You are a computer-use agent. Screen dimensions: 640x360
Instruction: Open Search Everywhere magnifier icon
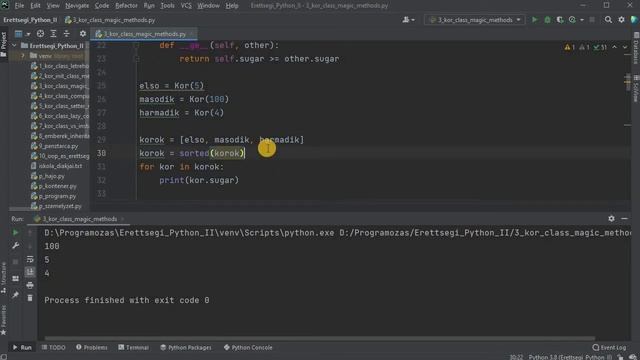click(x=608, y=20)
